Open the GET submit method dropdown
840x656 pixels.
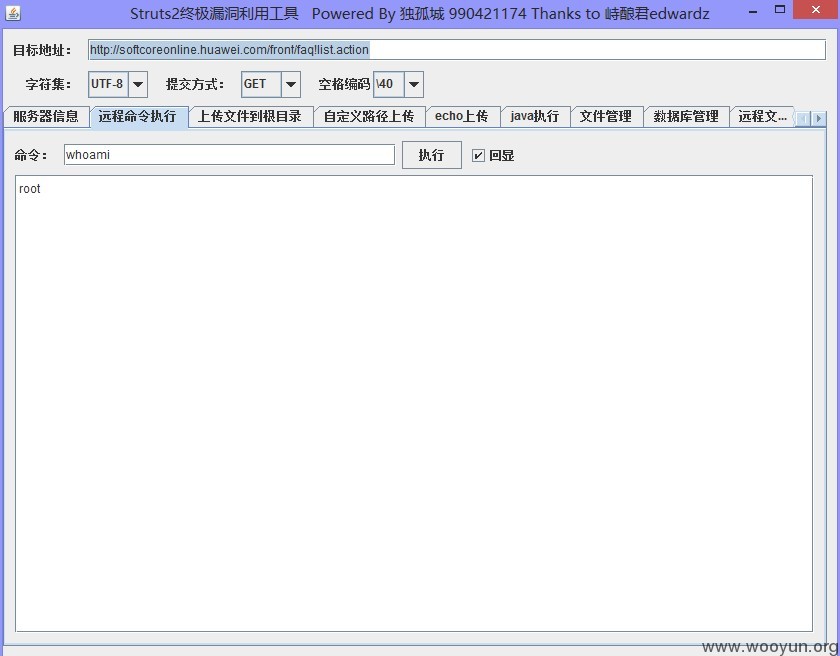(x=290, y=84)
